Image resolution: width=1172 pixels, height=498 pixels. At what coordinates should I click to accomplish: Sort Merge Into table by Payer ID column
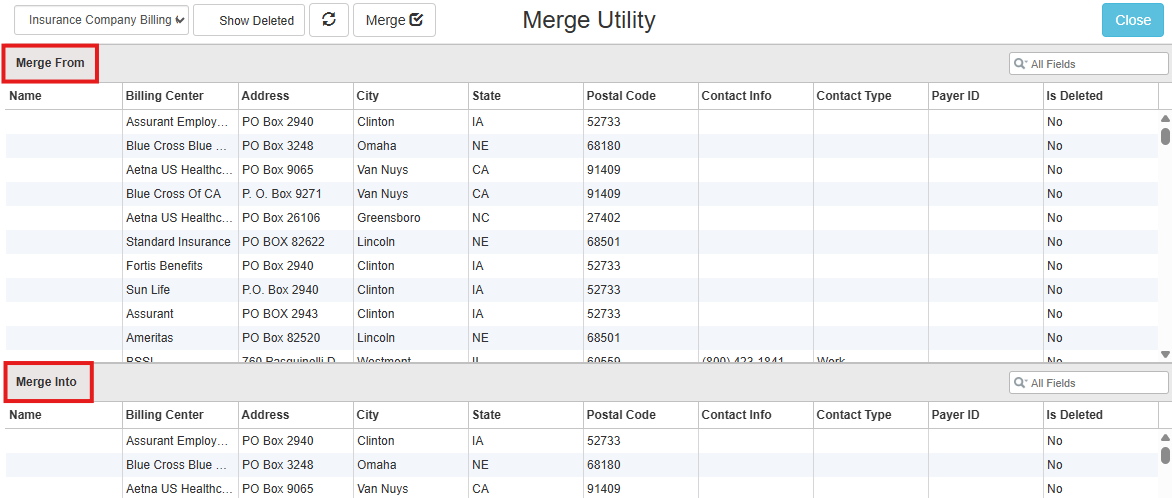point(986,415)
